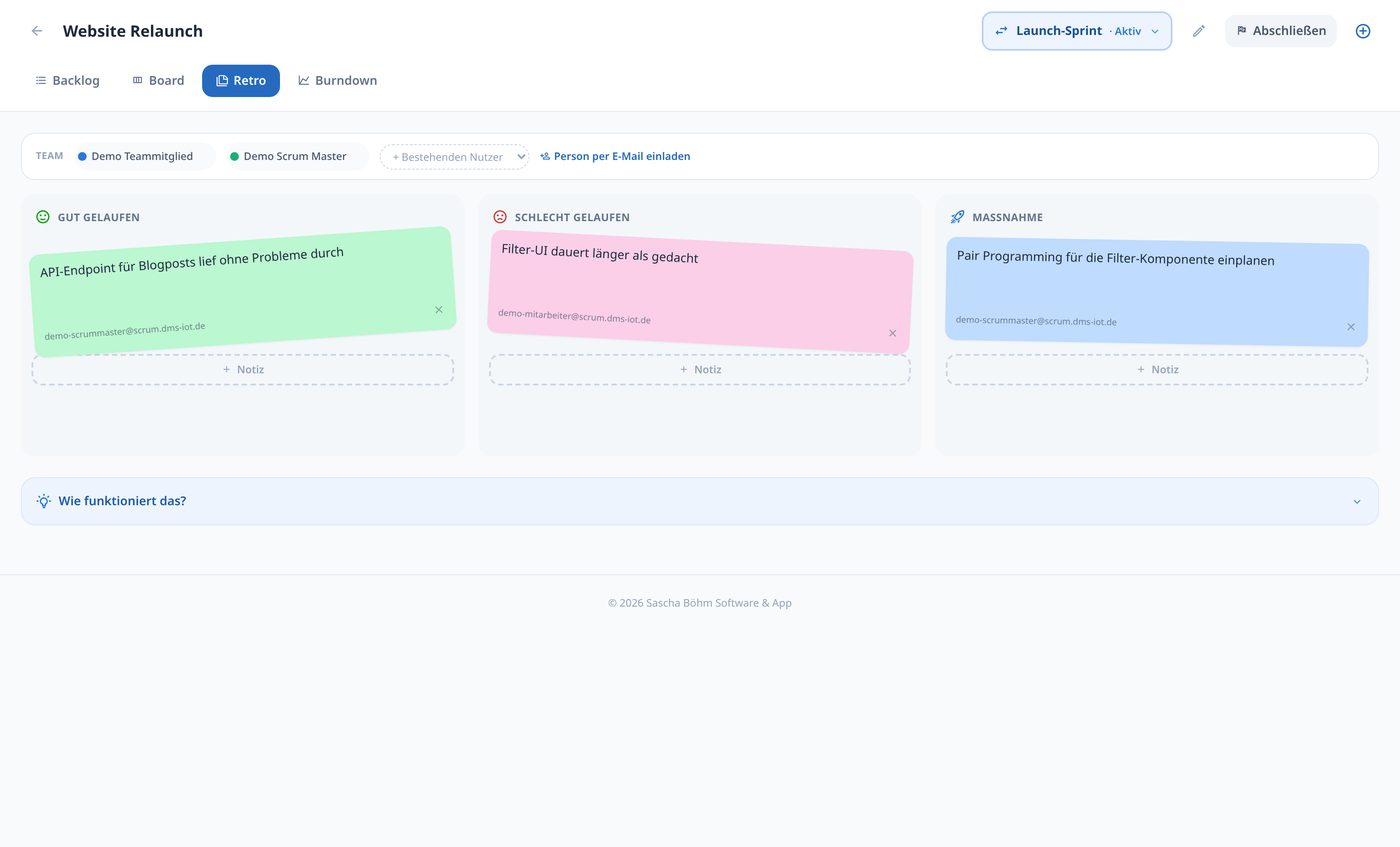Click the MASSNAHME column heading
Viewport: 1400px width, 847px height.
tap(1007, 217)
